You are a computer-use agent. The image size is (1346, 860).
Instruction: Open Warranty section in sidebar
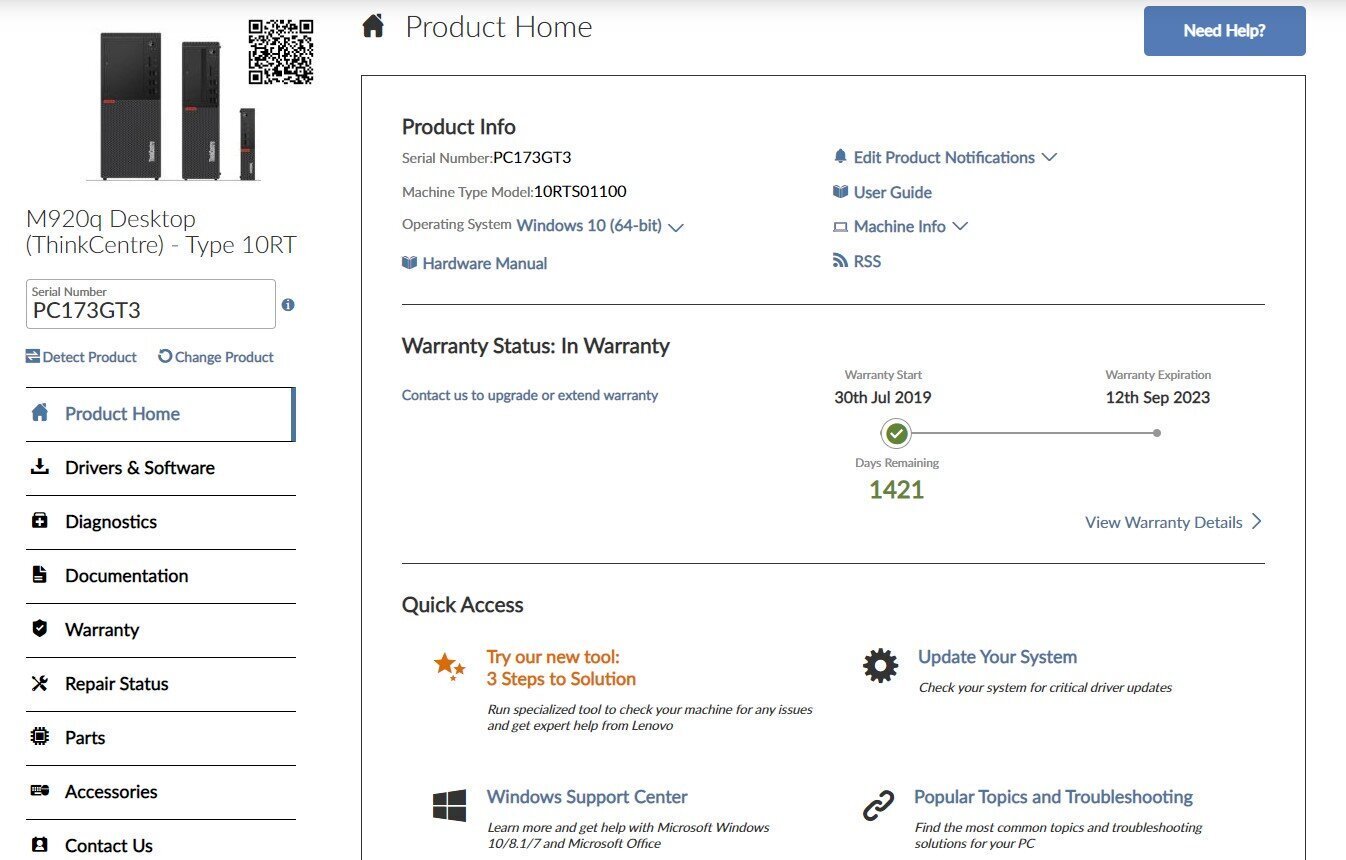click(160, 630)
